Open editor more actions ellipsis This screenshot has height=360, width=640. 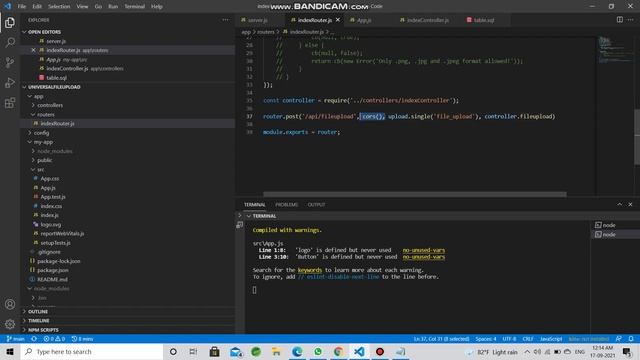(631, 20)
